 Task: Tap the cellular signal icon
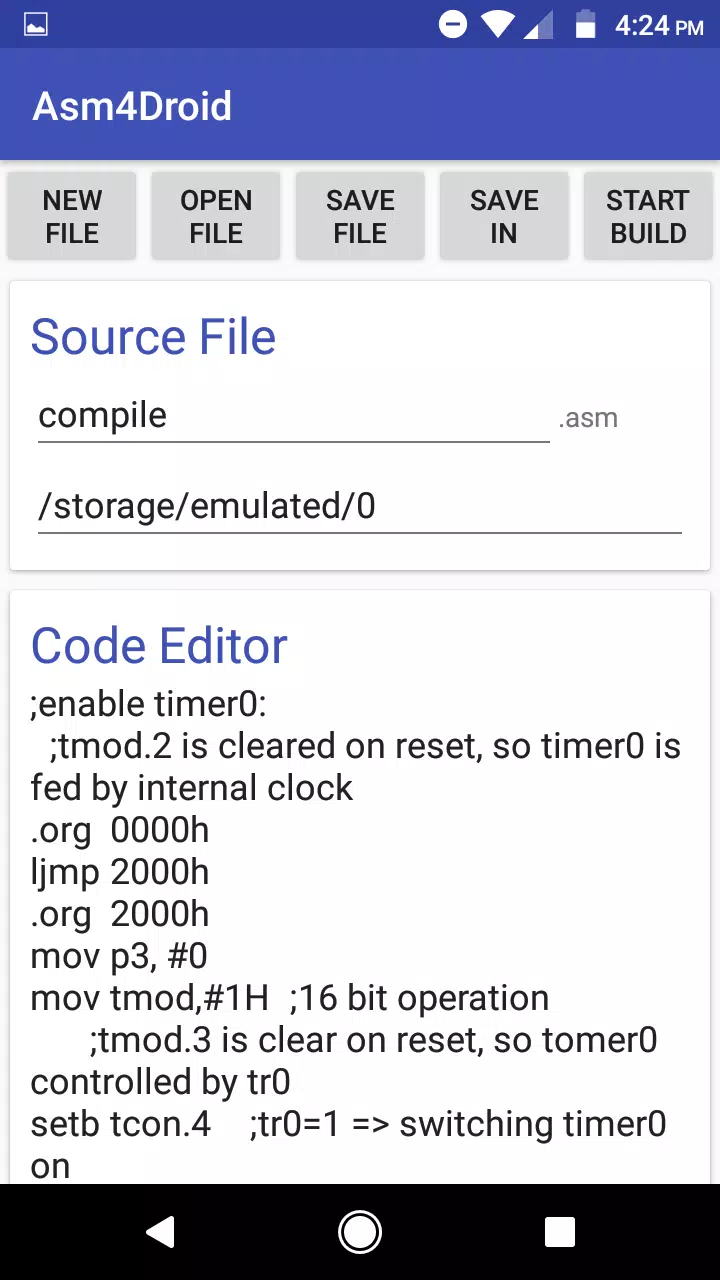(539, 25)
